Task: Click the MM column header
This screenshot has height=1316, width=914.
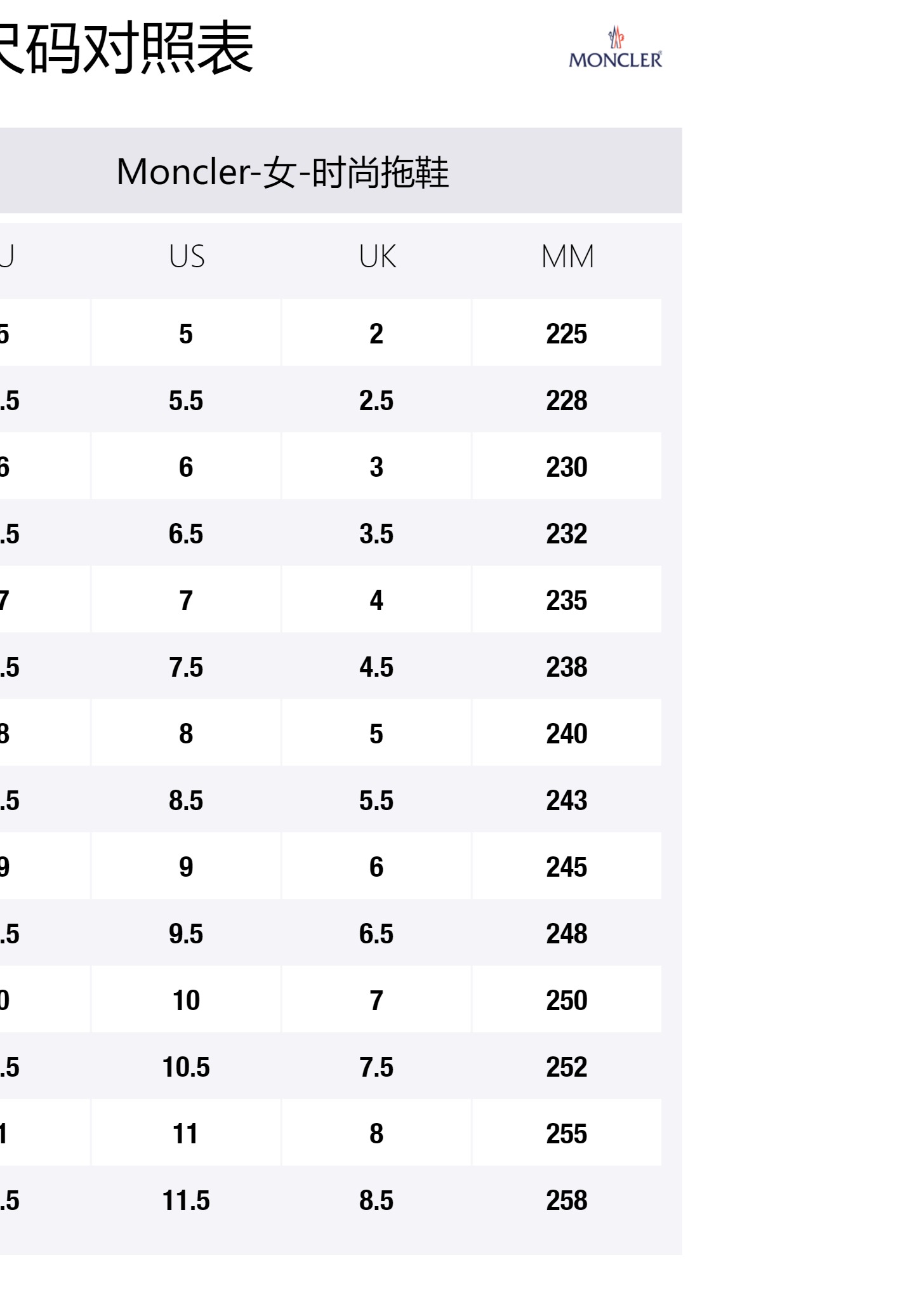Action: tap(567, 256)
